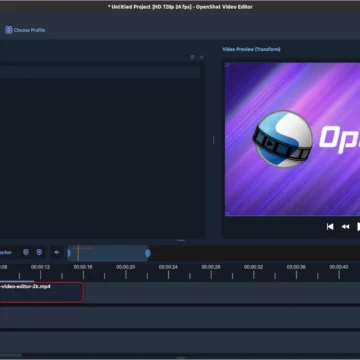
Task: Click the bottom-left transform handle of the preview
Action: [x=227, y=214]
